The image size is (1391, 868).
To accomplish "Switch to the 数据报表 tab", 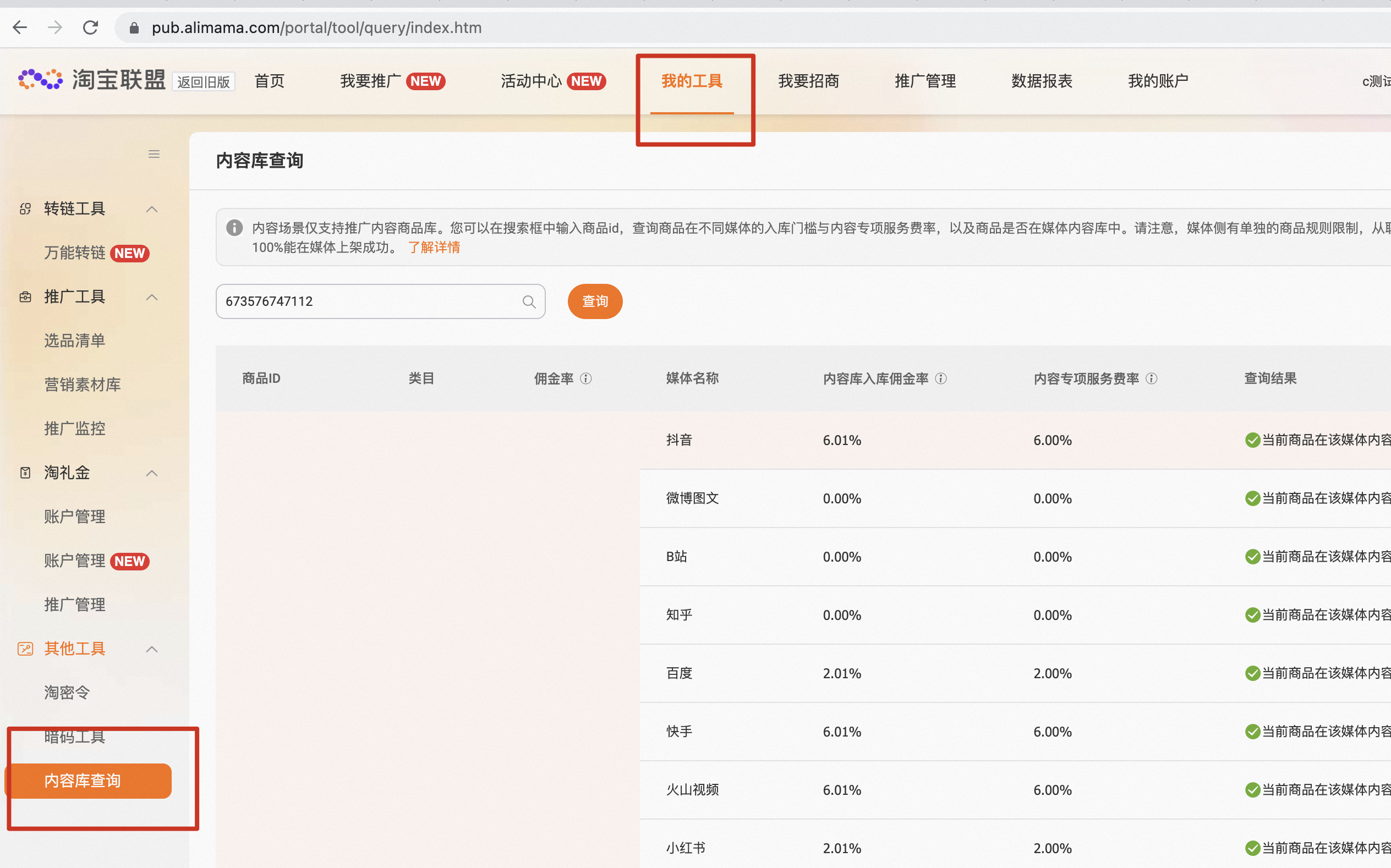I will 1041,81.
